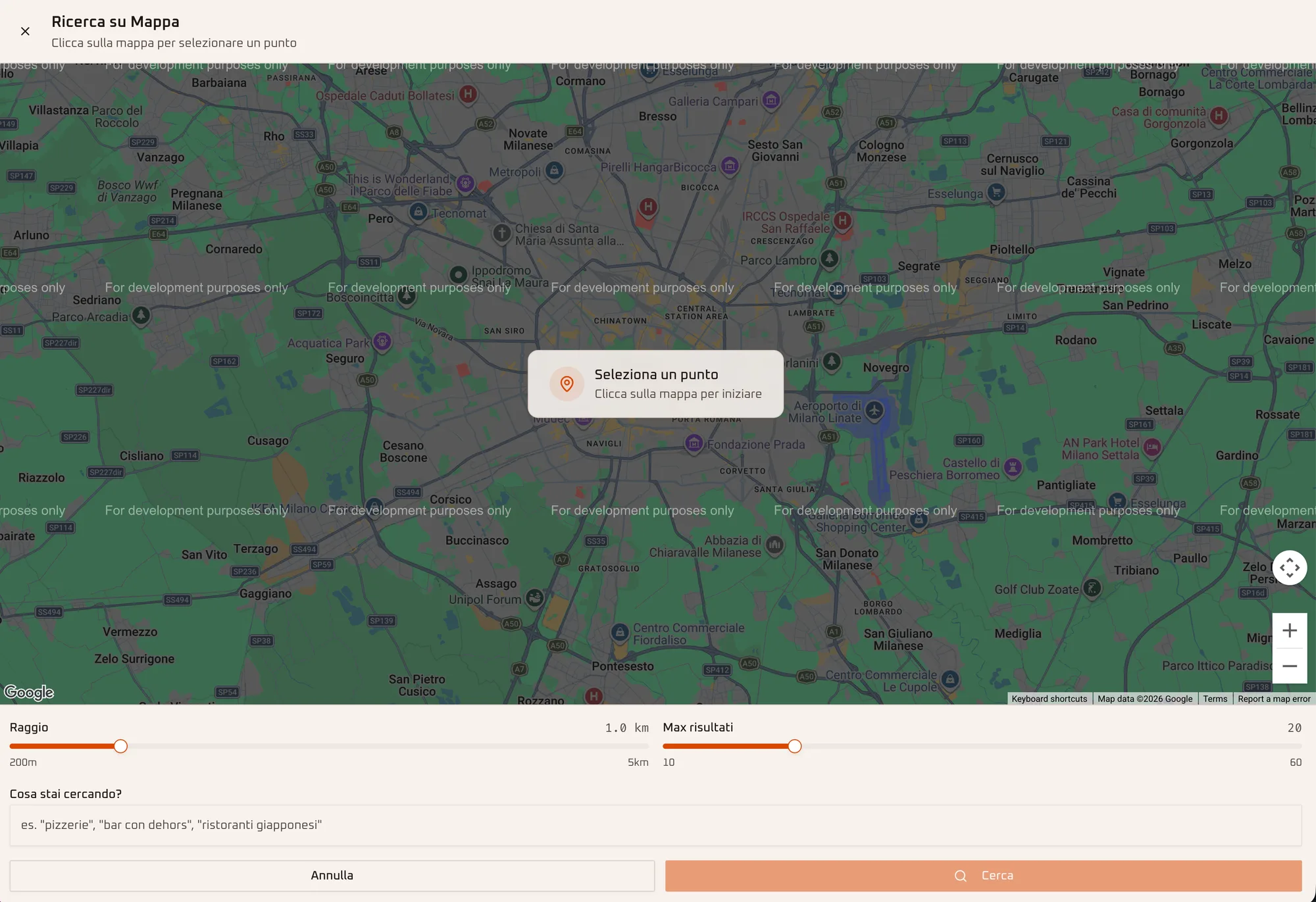Click the Golf Club Zoate marker
Viewport: 1316px width, 902px height.
(x=1092, y=588)
